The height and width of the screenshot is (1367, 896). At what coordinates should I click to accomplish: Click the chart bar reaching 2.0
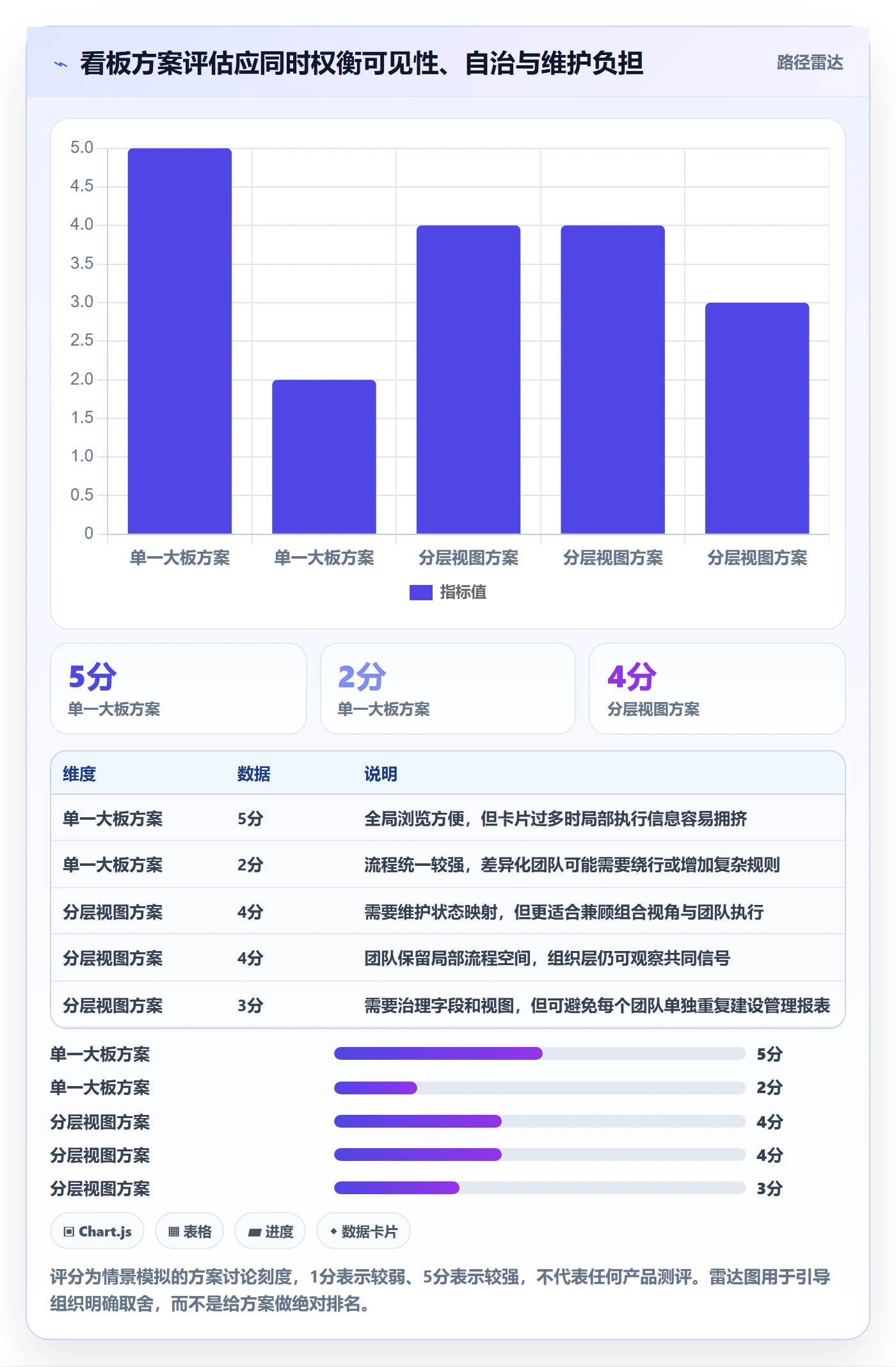(324, 457)
